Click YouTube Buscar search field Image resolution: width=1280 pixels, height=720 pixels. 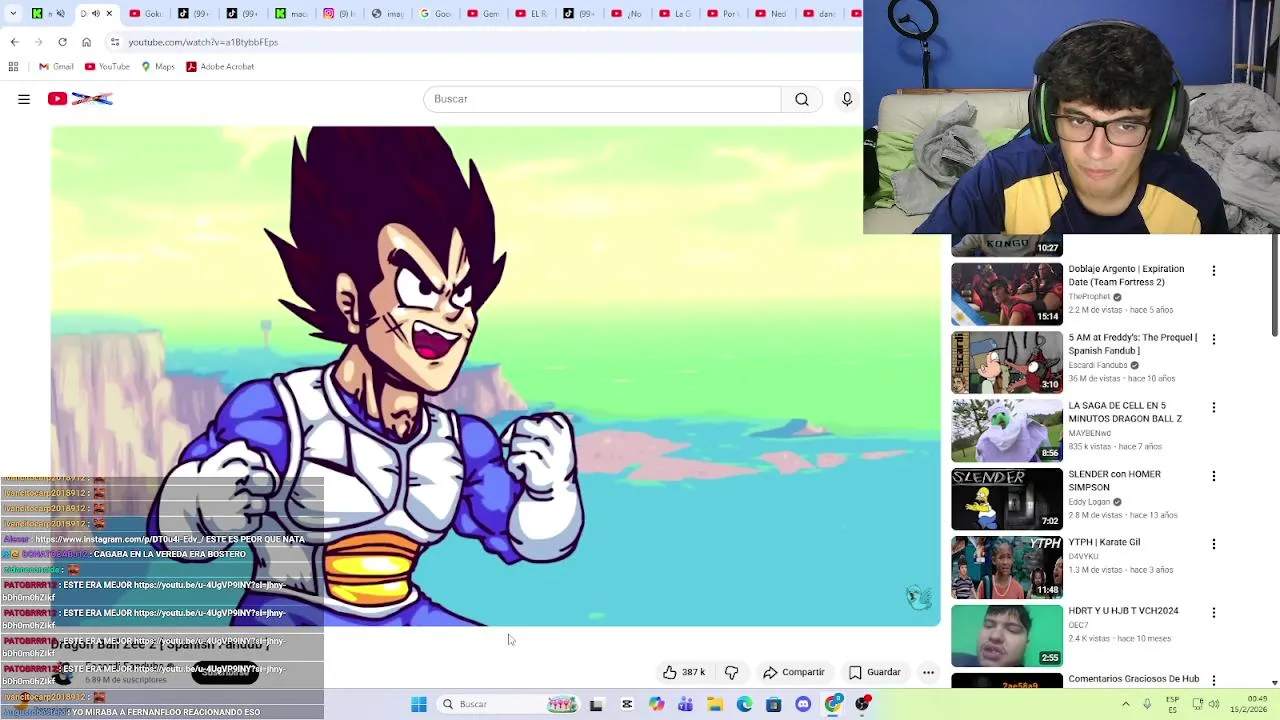point(602,99)
